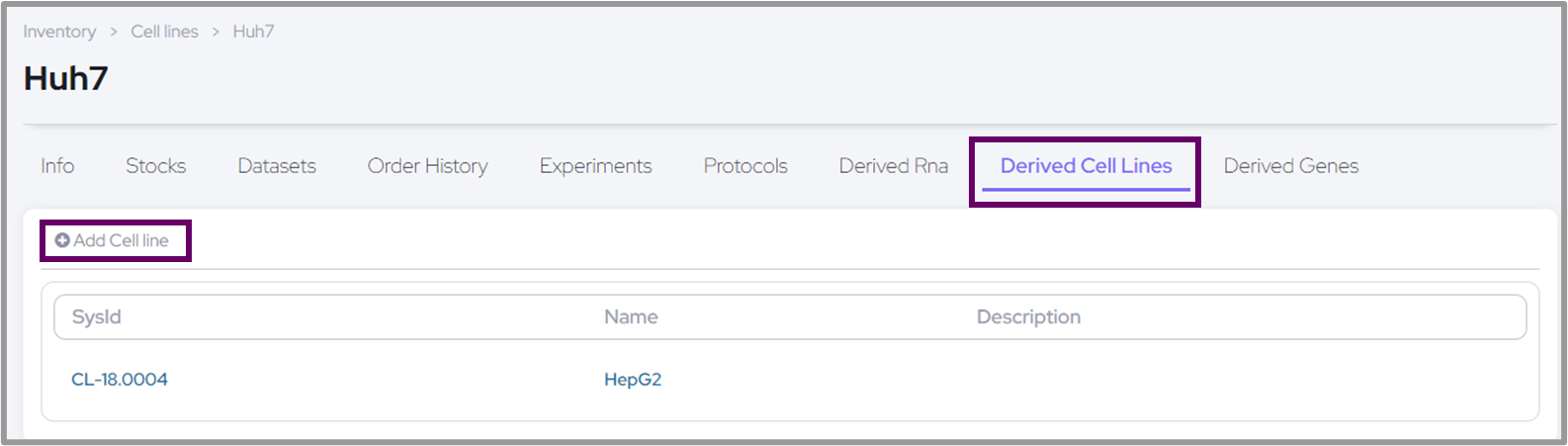View the Order History tab
1568x446 pixels.
[427, 166]
